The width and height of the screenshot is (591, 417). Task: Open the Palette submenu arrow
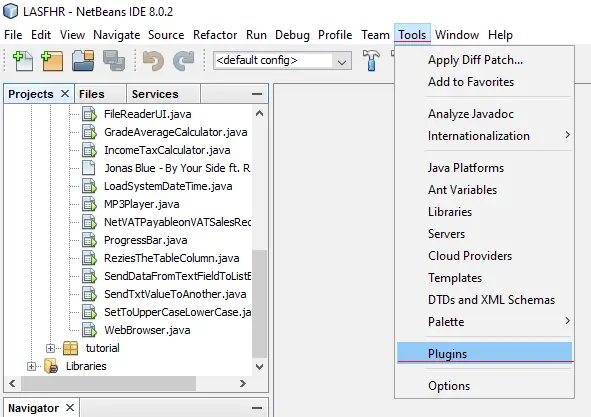(567, 321)
